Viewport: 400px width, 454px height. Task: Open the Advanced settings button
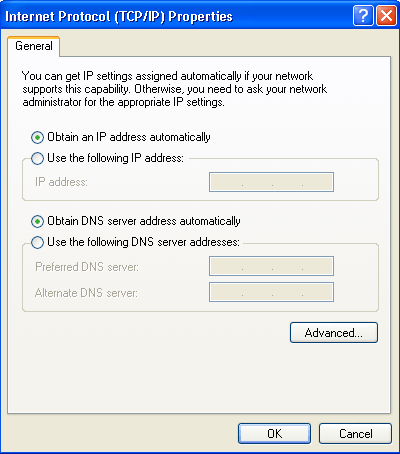click(x=334, y=332)
